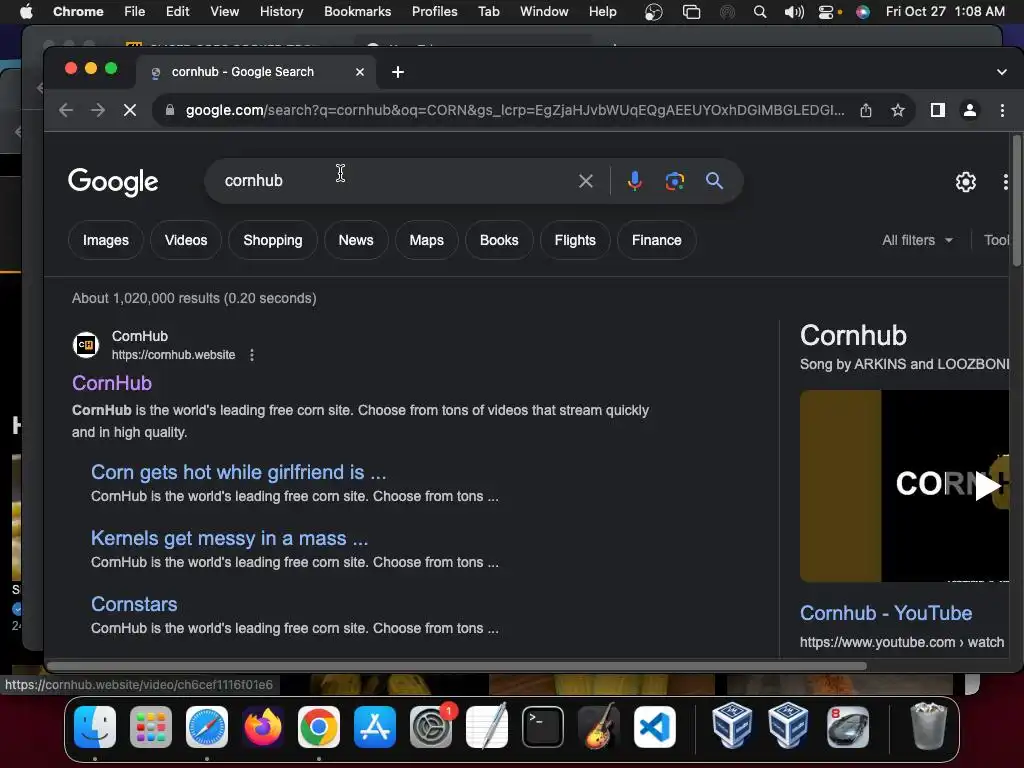Search by image with Lens icon
Image resolution: width=1024 pixels, height=768 pixels.
[675, 181]
